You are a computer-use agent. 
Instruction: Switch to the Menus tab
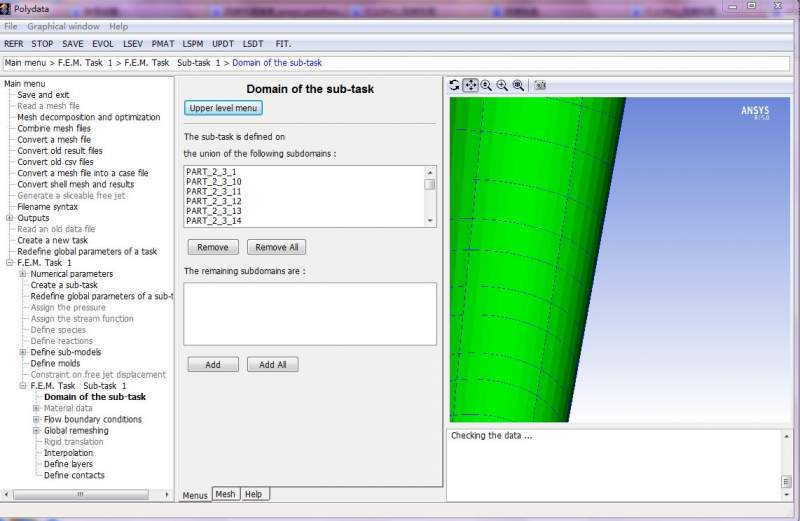195,495
